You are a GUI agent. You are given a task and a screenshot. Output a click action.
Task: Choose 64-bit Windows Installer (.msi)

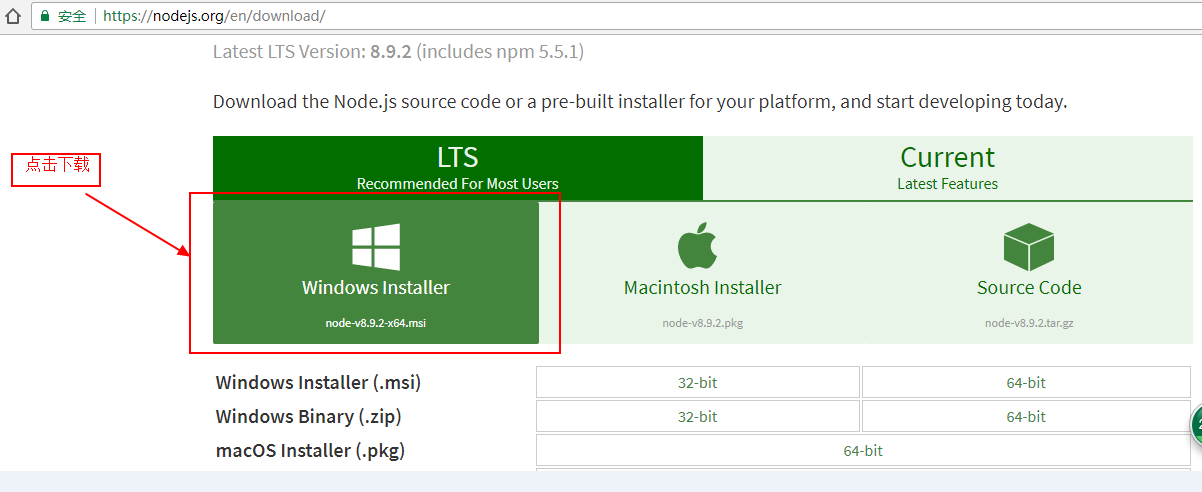click(x=1026, y=383)
